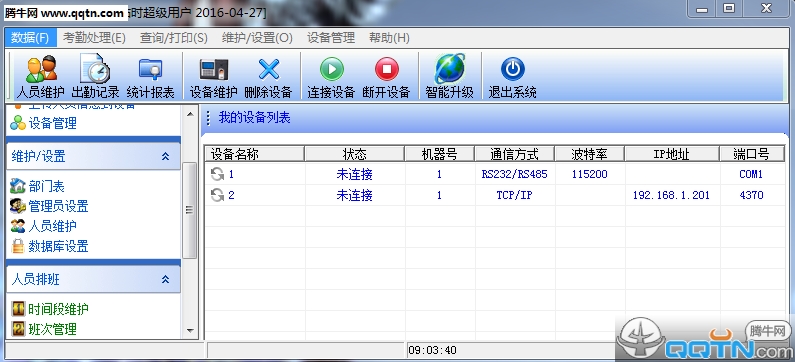Click the red 断开设备 disconnect icon
Screen dimensions: 795x362
pyautogui.click(x=387, y=69)
